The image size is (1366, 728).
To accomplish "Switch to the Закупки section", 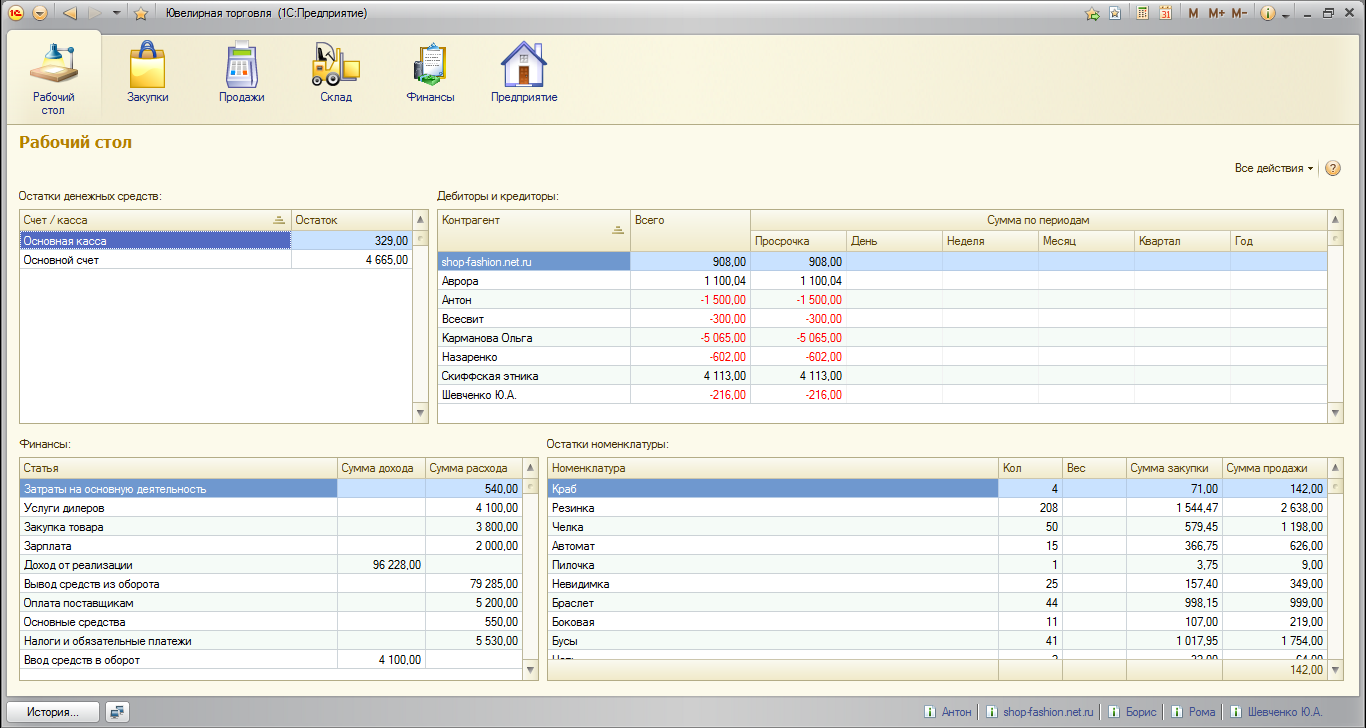I will (x=148, y=73).
